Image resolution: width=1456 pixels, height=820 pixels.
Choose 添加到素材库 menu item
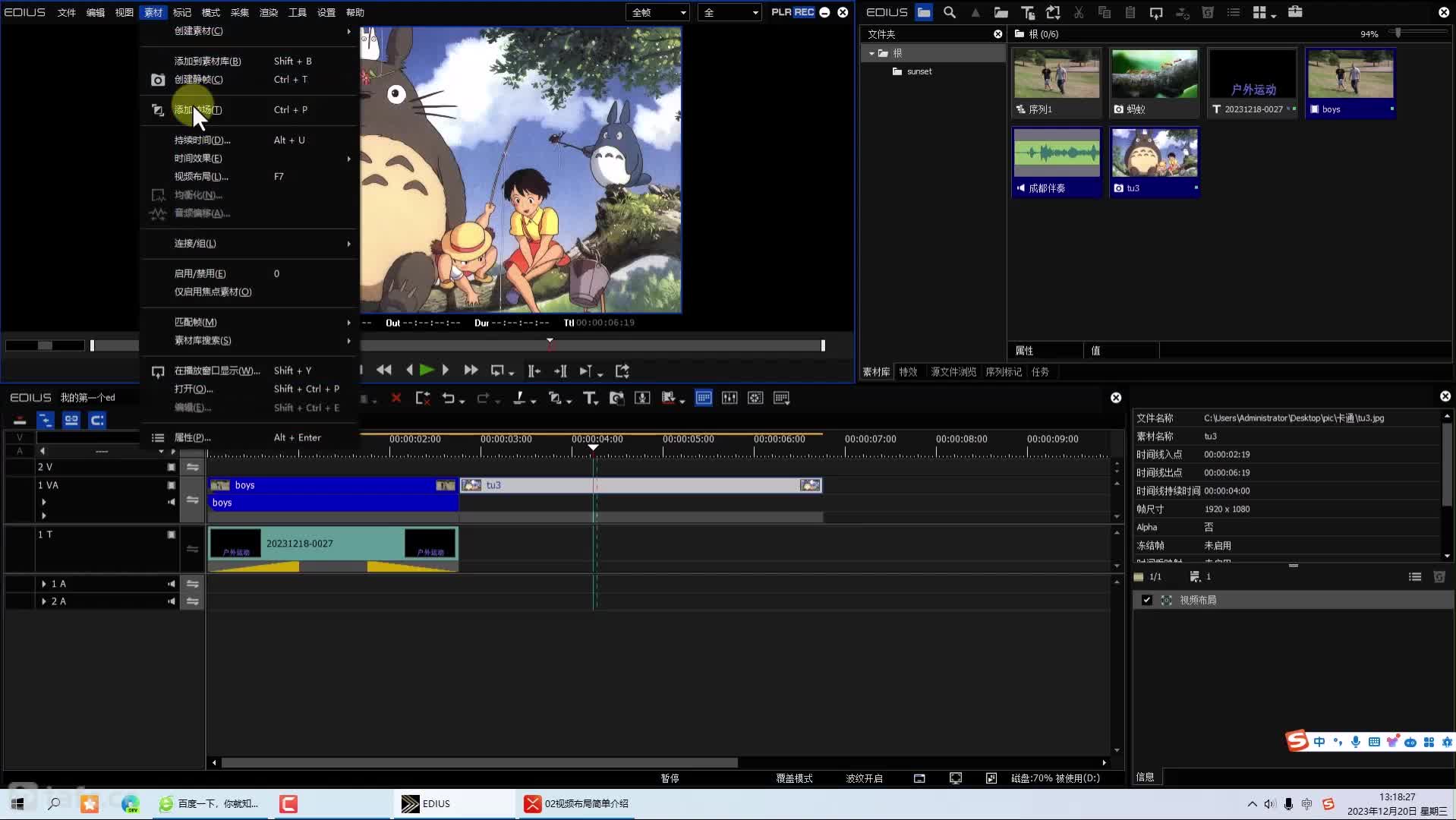coord(249,61)
